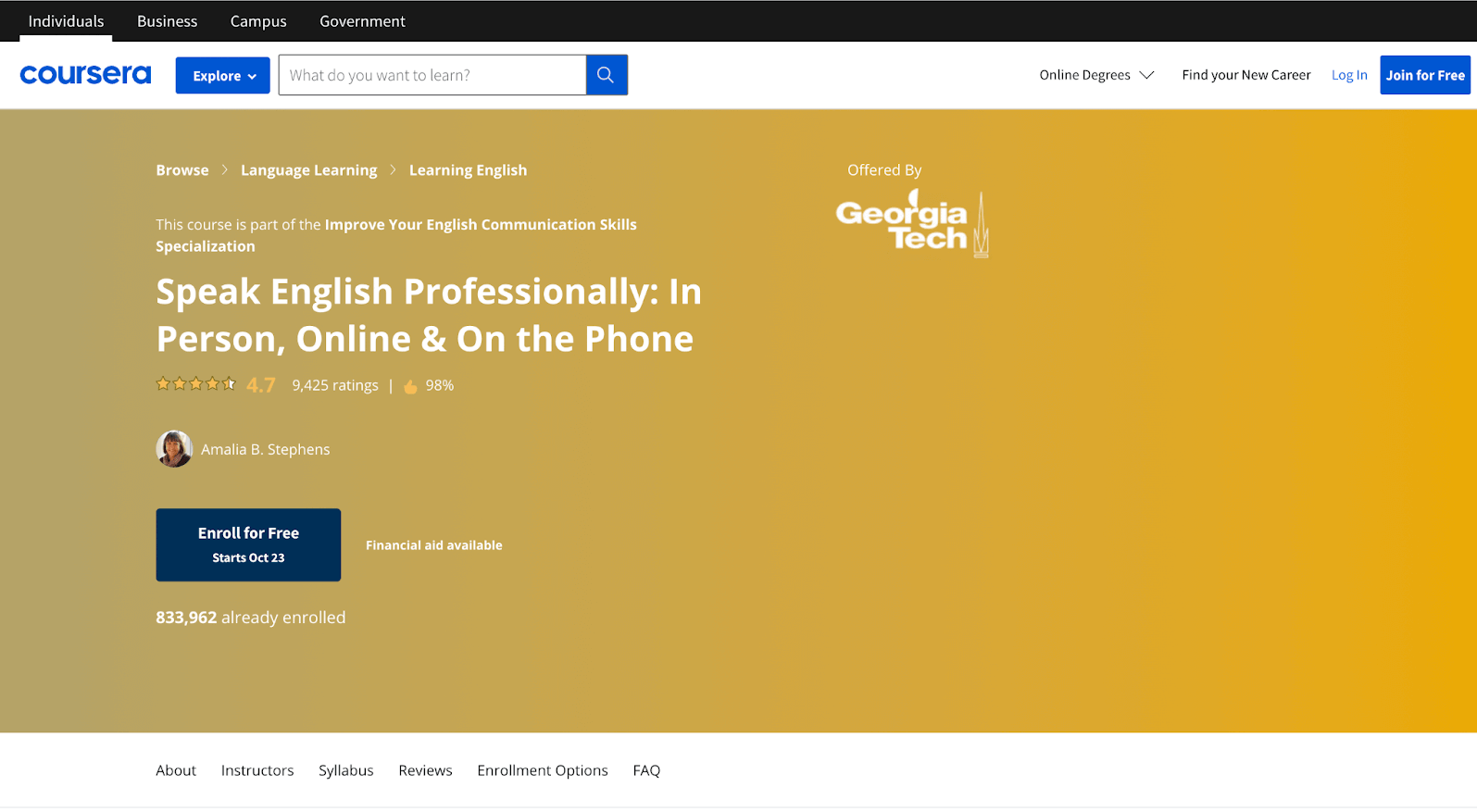Click the Enroll for Free button
The height and width of the screenshot is (812, 1477).
click(x=248, y=544)
